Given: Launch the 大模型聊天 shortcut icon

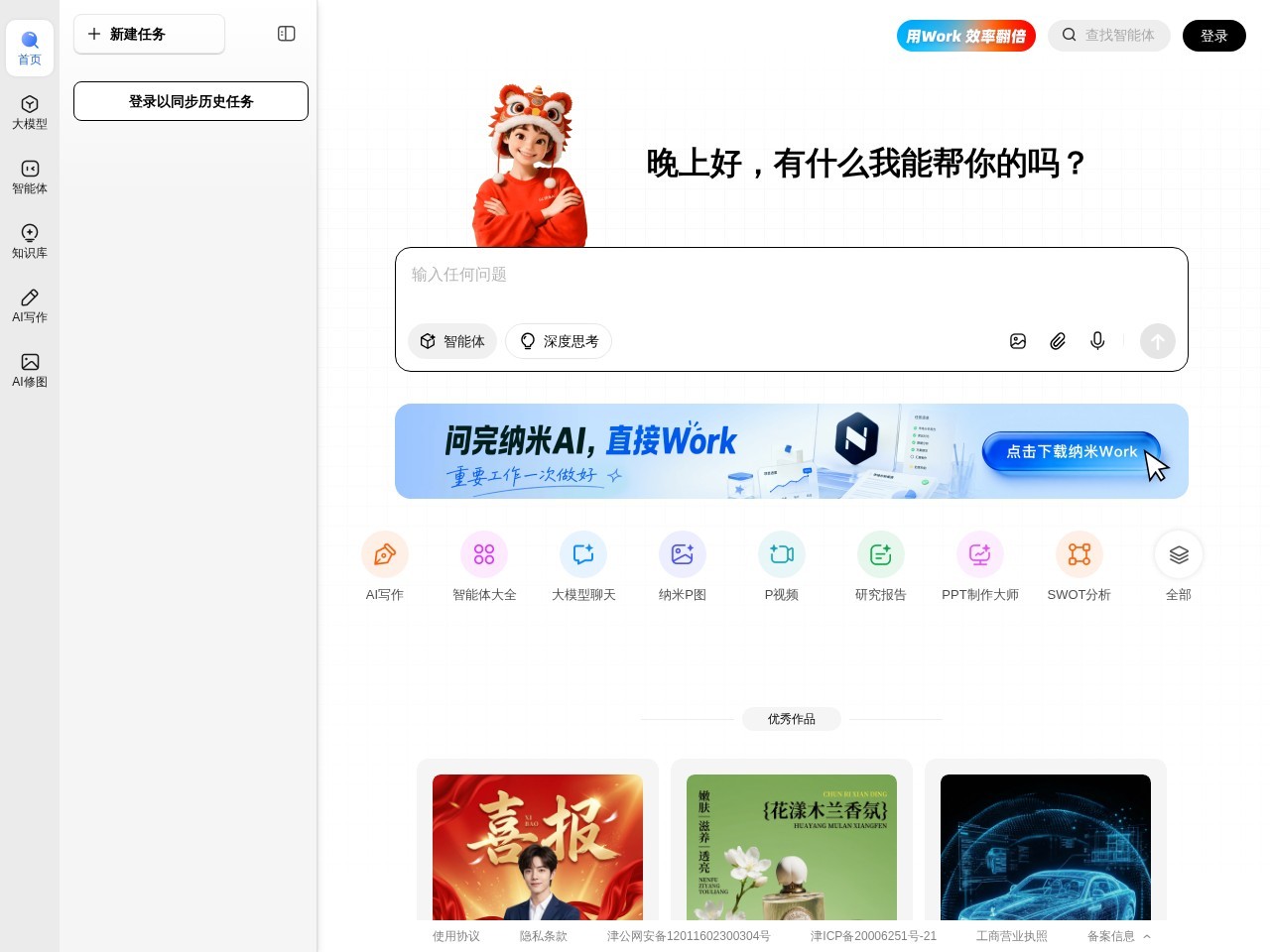Looking at the screenshot, I should pyautogui.click(x=583, y=554).
